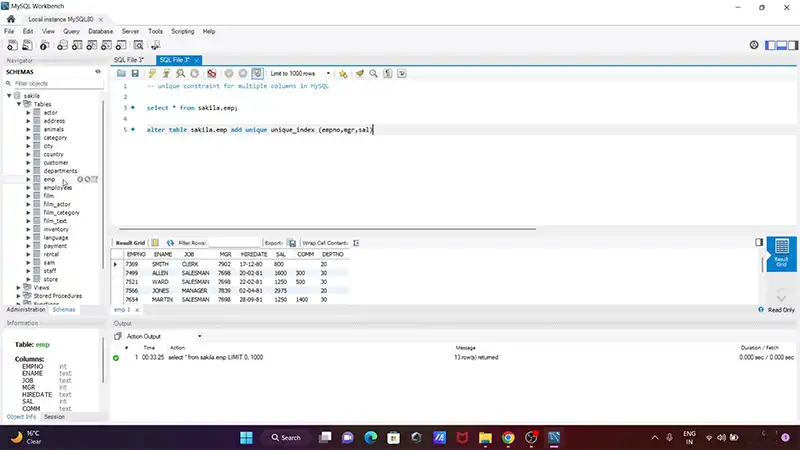Expand the actor table node
This screenshot has width=800, height=450.
click(29, 112)
